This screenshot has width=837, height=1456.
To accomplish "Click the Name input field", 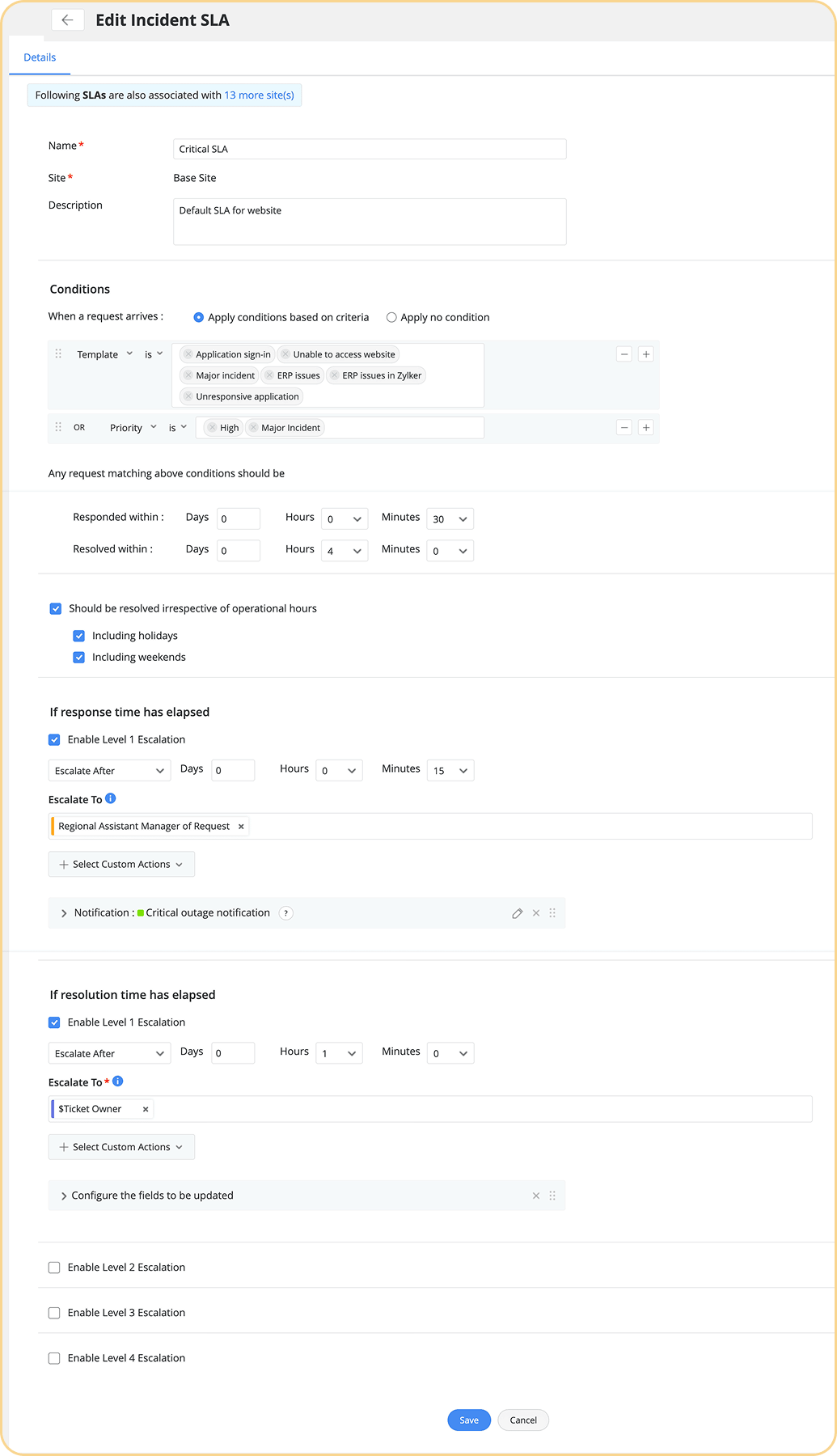I will (x=370, y=149).
